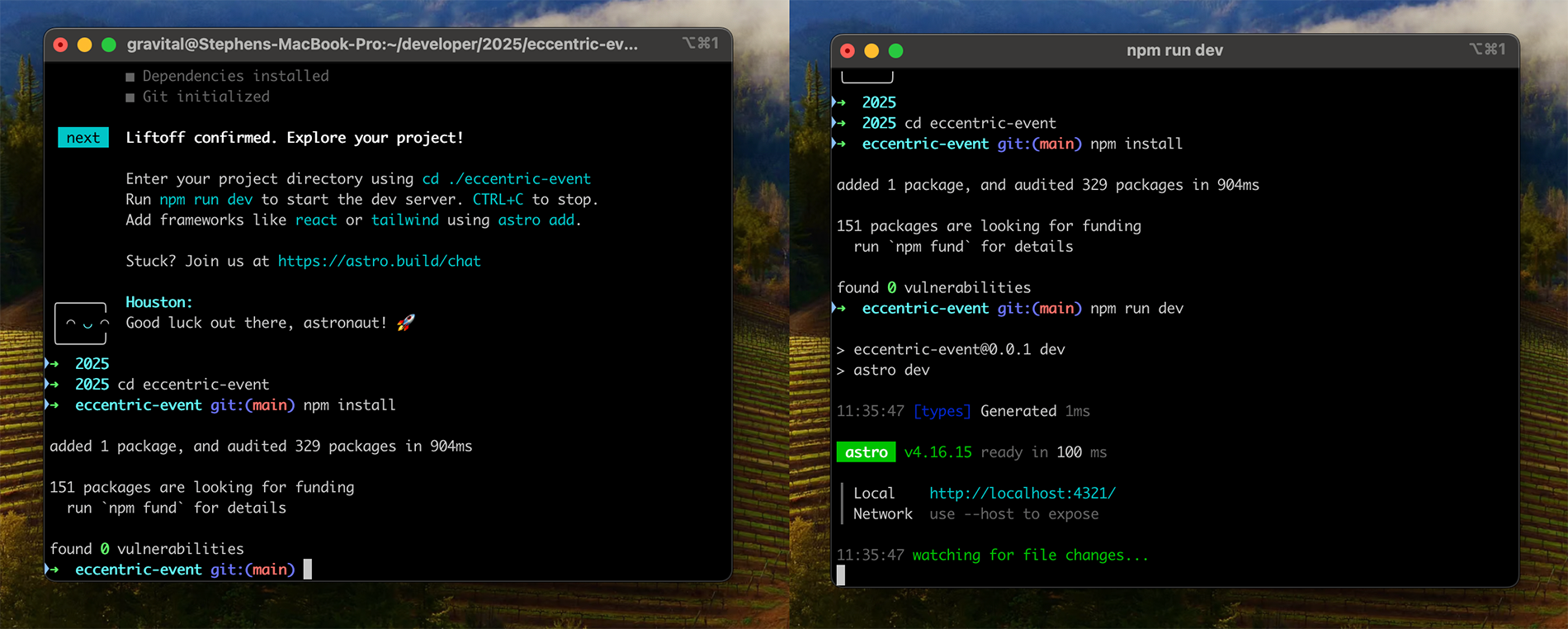
Task: Close the left terminal window
Action: 60,45
